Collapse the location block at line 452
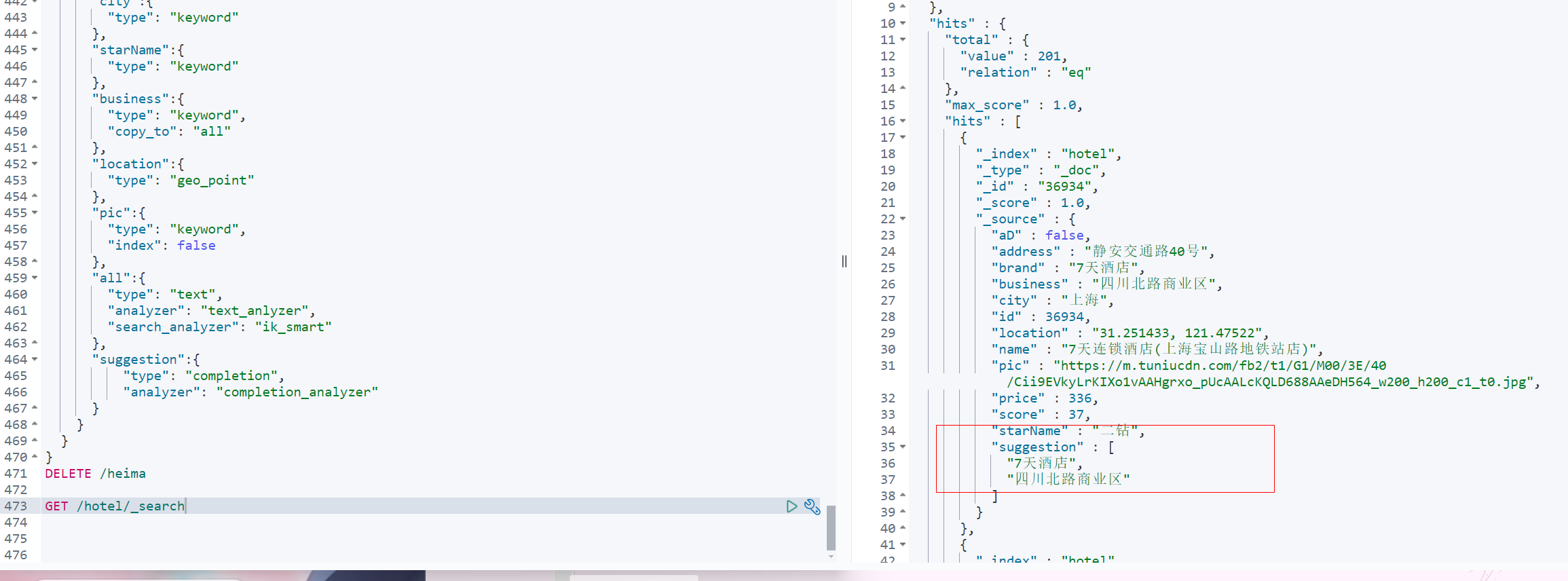The height and width of the screenshot is (581, 1568). point(35,164)
